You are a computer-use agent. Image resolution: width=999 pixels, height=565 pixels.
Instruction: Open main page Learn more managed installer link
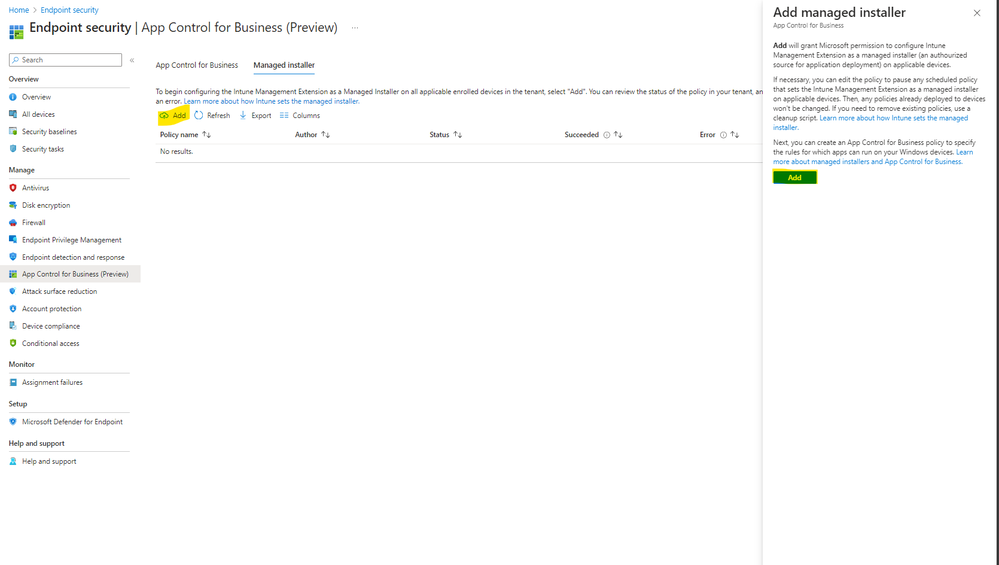pos(271,101)
